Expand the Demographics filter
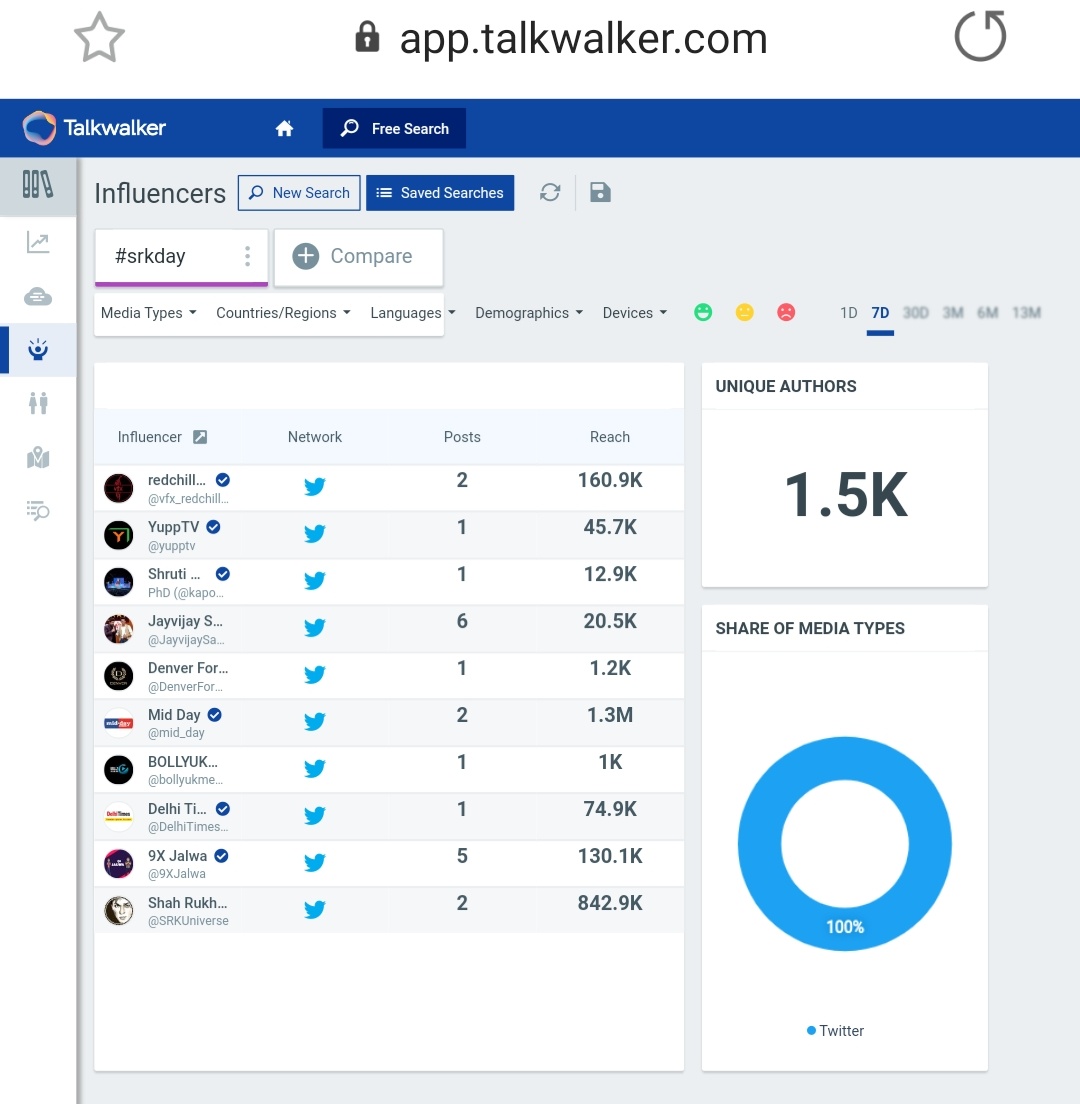This screenshot has width=1080, height=1104. tap(529, 313)
